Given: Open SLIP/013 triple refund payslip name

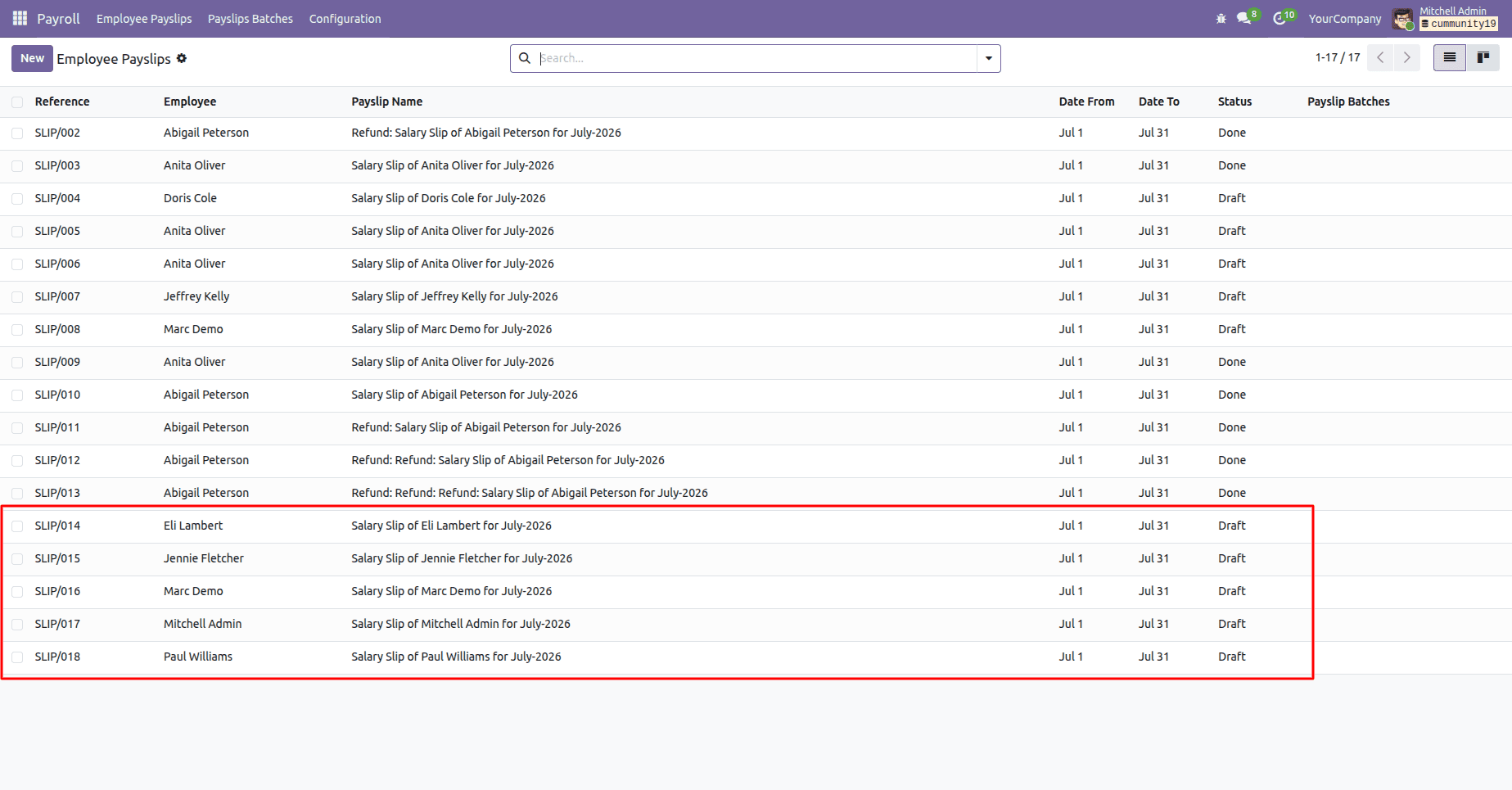Looking at the screenshot, I should (530, 493).
